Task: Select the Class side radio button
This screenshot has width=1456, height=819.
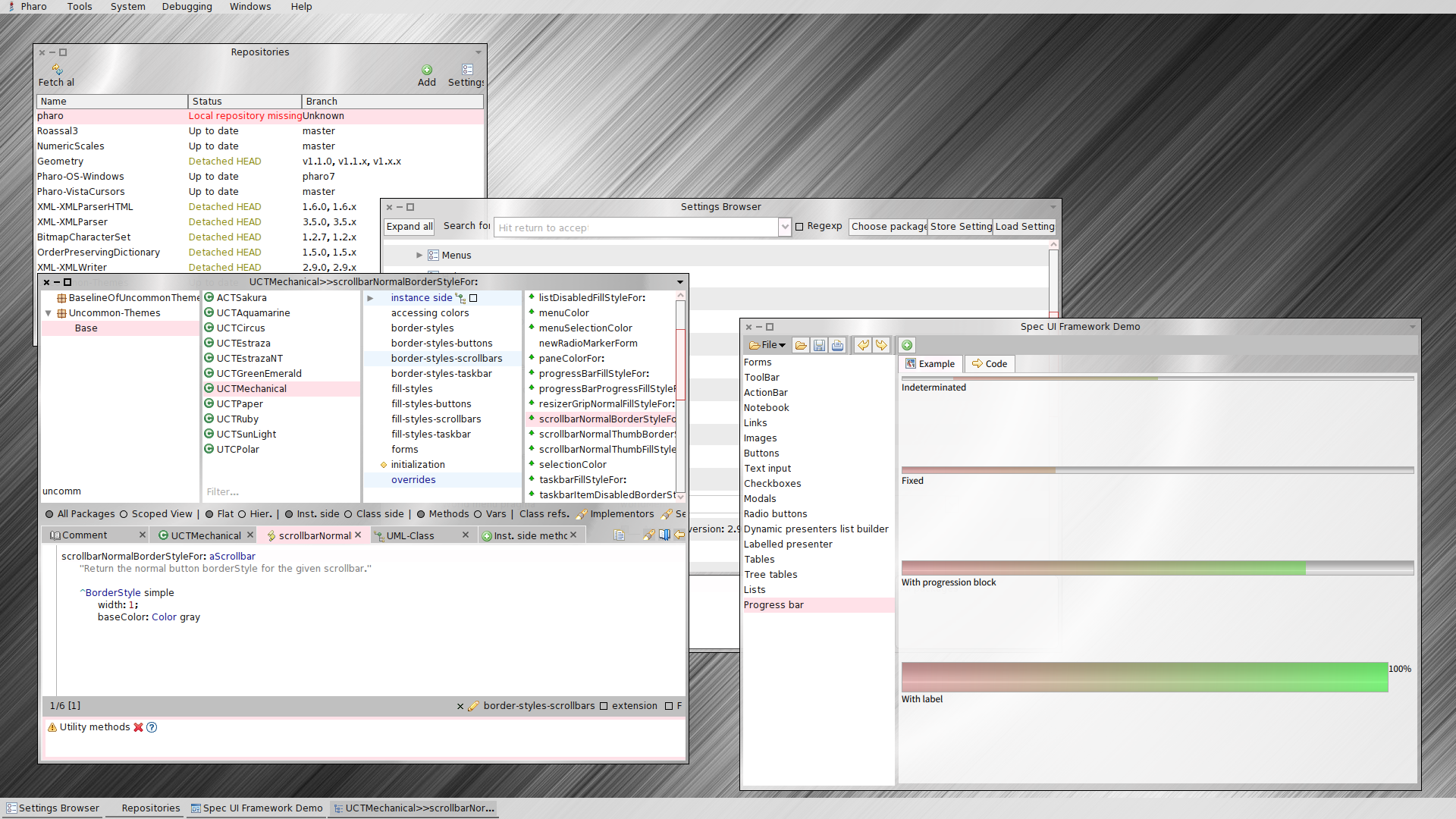Action: (347, 514)
